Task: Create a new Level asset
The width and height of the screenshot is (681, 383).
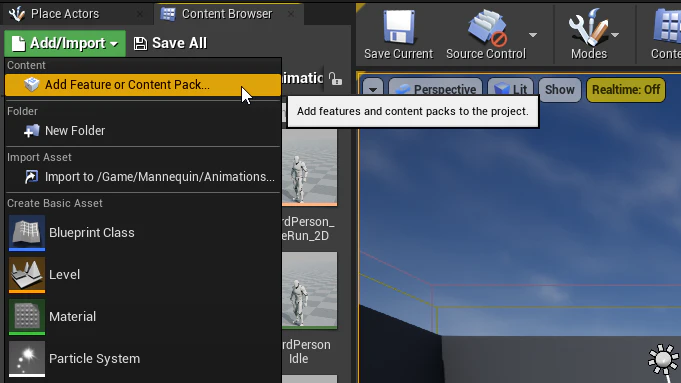Action: point(143,274)
